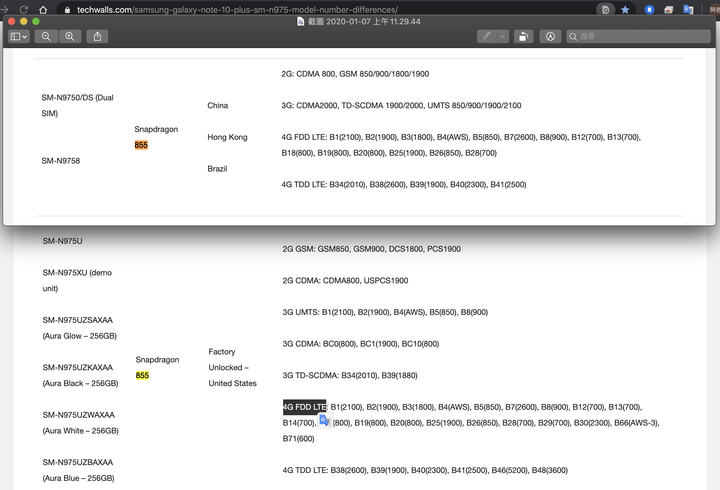Click 'SM-N975UZSAXAA' Aura Glow entry
Viewport: 720px width, 490px height.
tap(80, 328)
